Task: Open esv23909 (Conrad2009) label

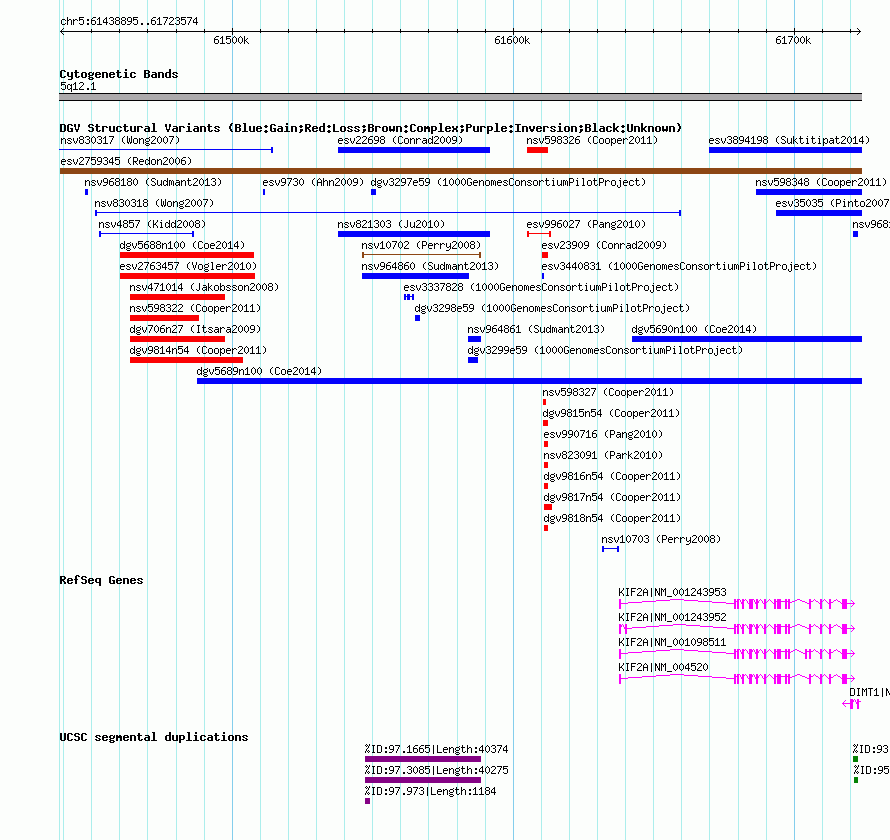Action: click(x=604, y=245)
